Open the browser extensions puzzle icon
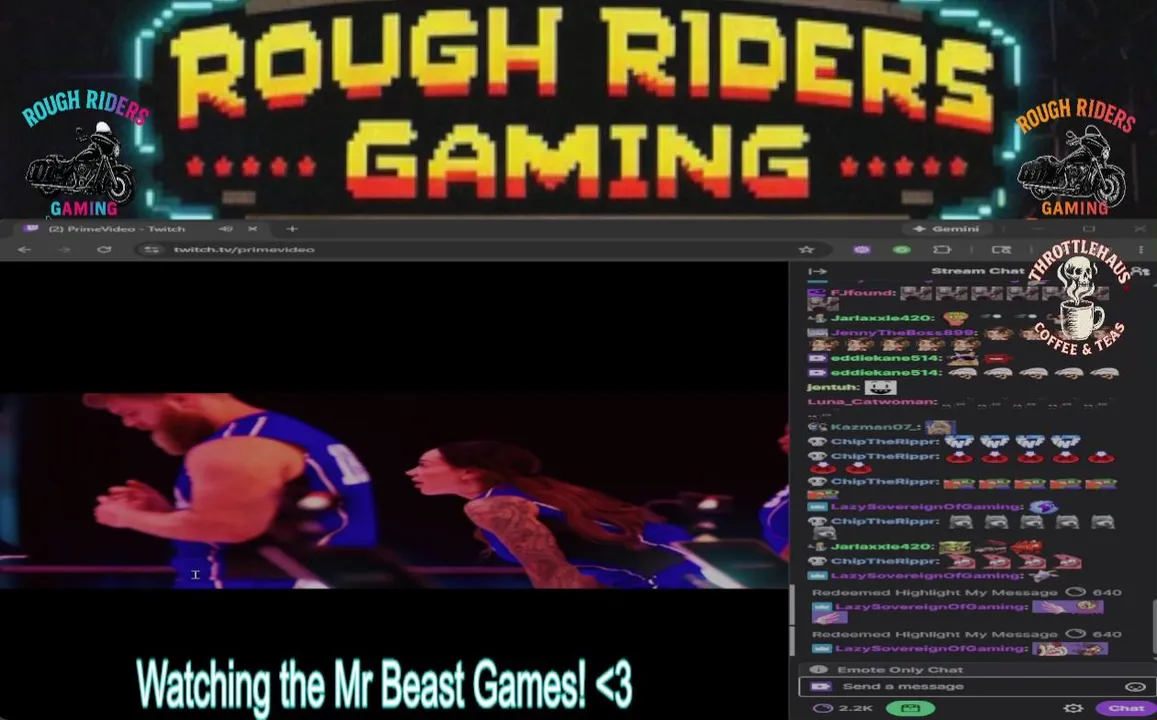The height and width of the screenshot is (720, 1157). [942, 249]
